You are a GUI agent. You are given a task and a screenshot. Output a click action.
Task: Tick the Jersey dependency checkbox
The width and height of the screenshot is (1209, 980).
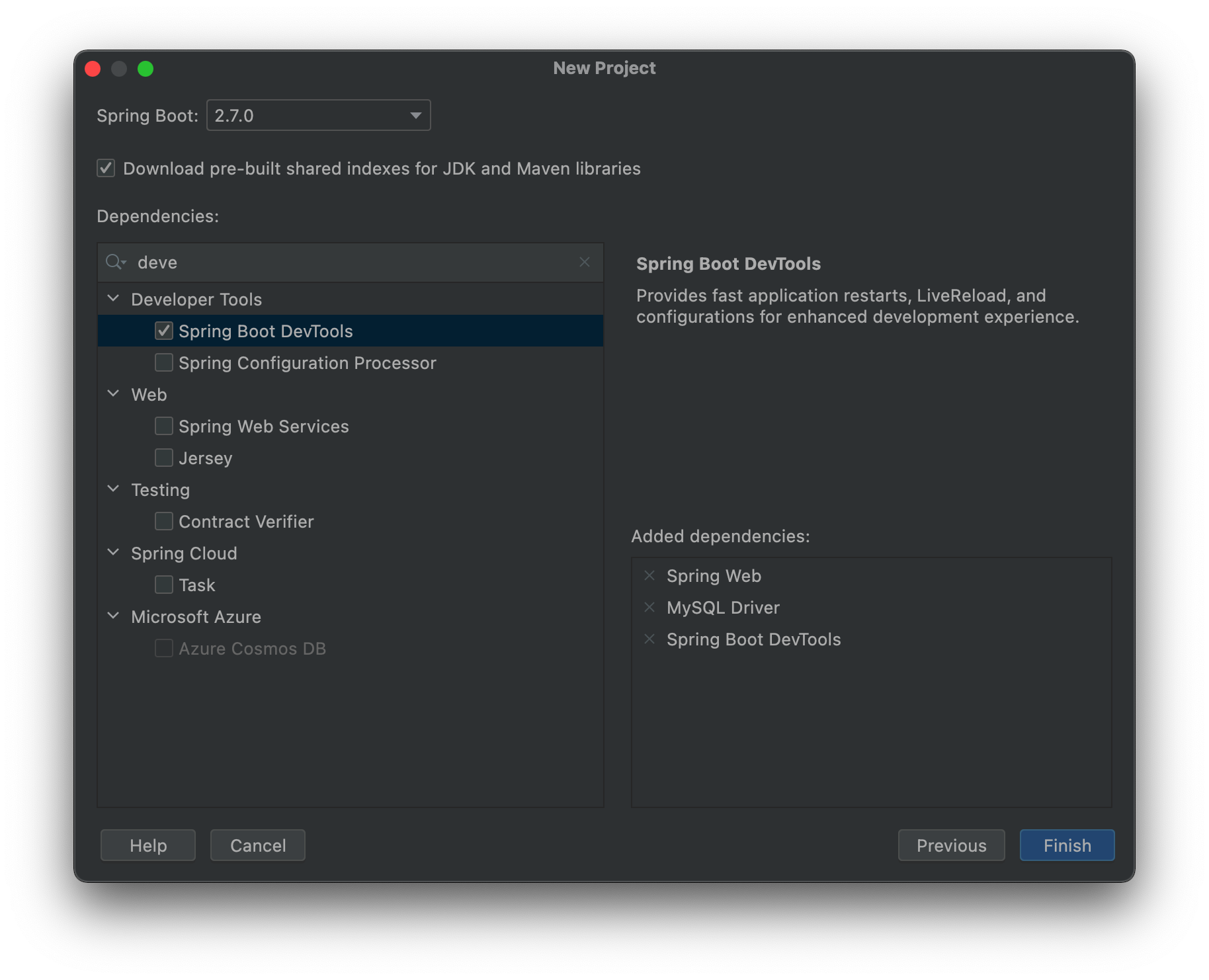pyautogui.click(x=164, y=458)
